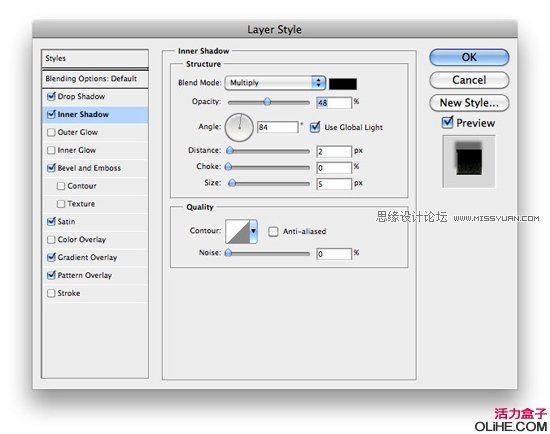Confirm with the OK button
Viewport: 550px width, 434px height.
pyautogui.click(x=469, y=57)
